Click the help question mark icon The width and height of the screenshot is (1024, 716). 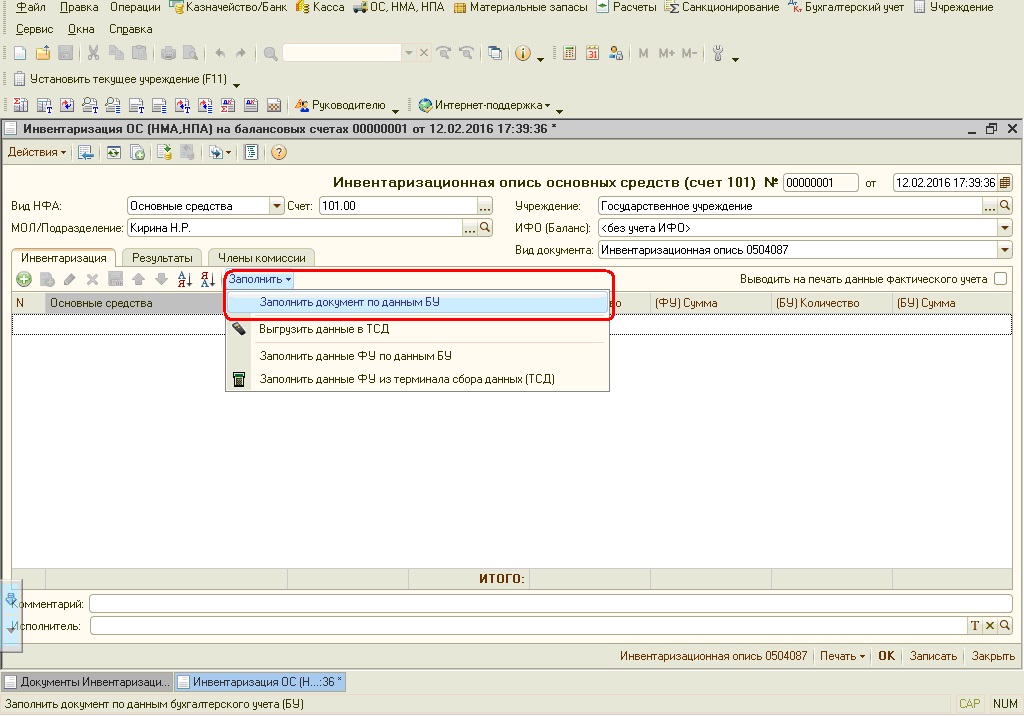(279, 152)
